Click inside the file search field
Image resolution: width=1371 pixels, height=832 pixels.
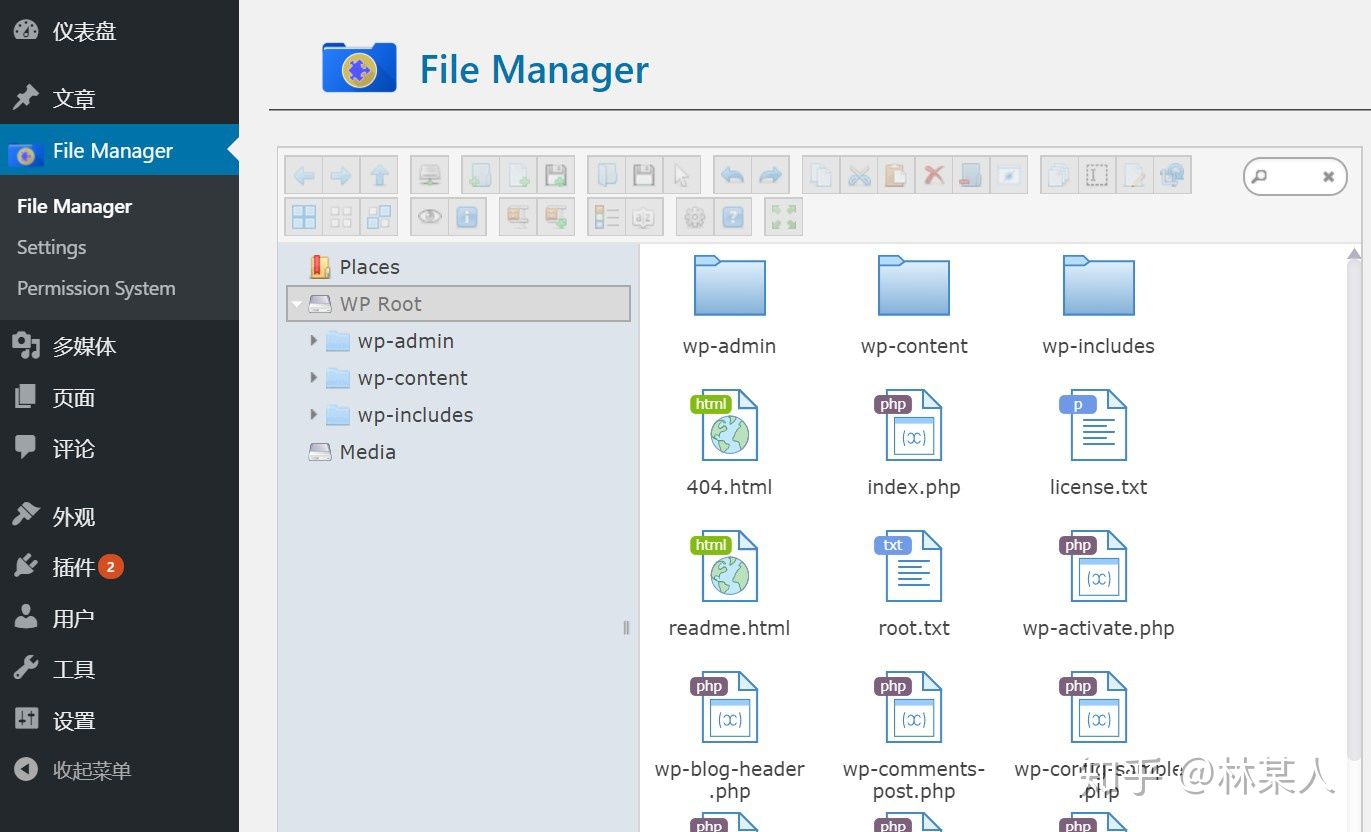pyautogui.click(x=1293, y=176)
